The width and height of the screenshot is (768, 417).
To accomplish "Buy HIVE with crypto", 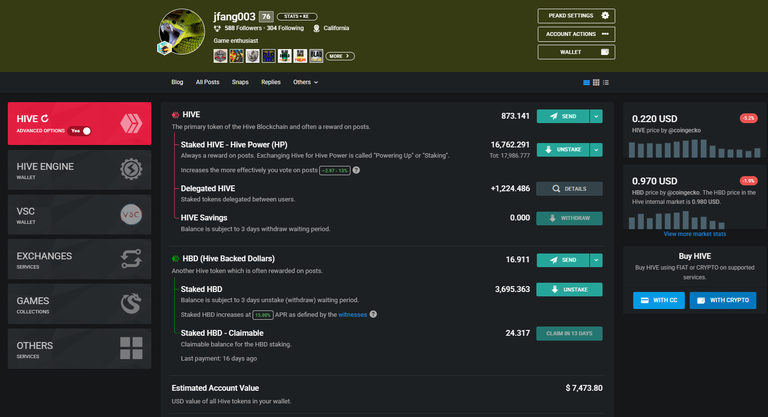I will [723, 300].
